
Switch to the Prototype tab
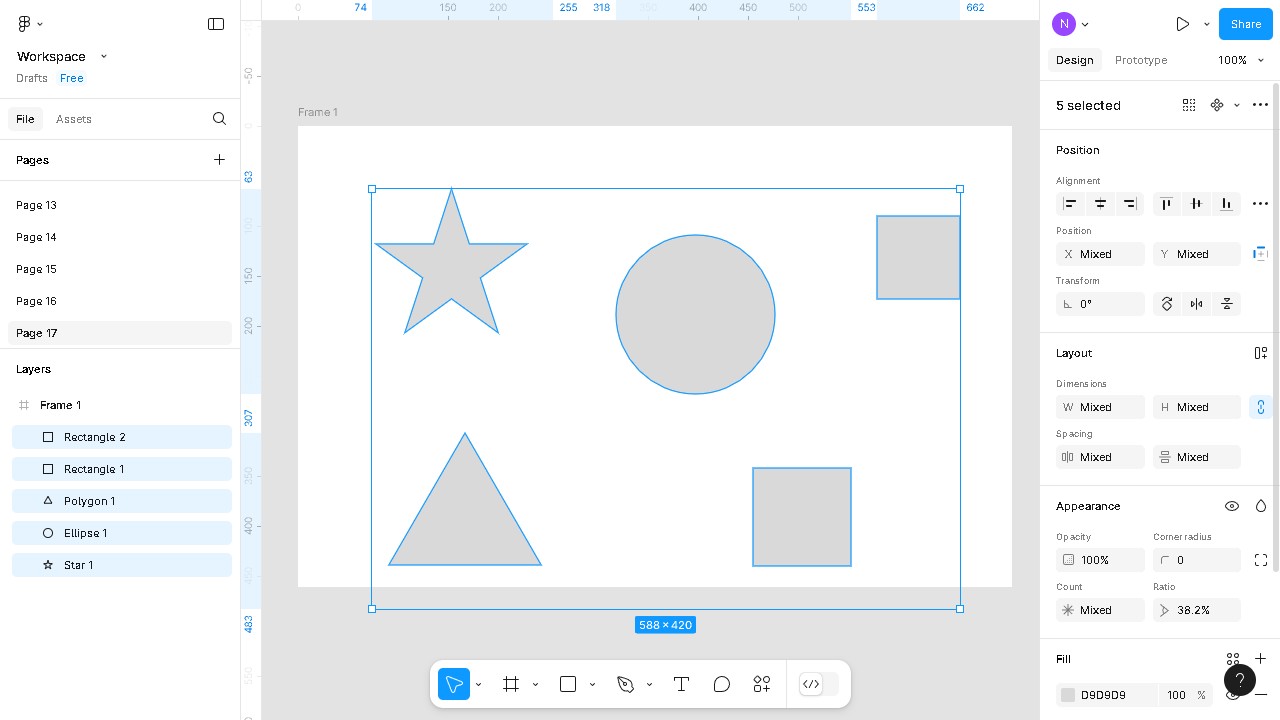1140,60
